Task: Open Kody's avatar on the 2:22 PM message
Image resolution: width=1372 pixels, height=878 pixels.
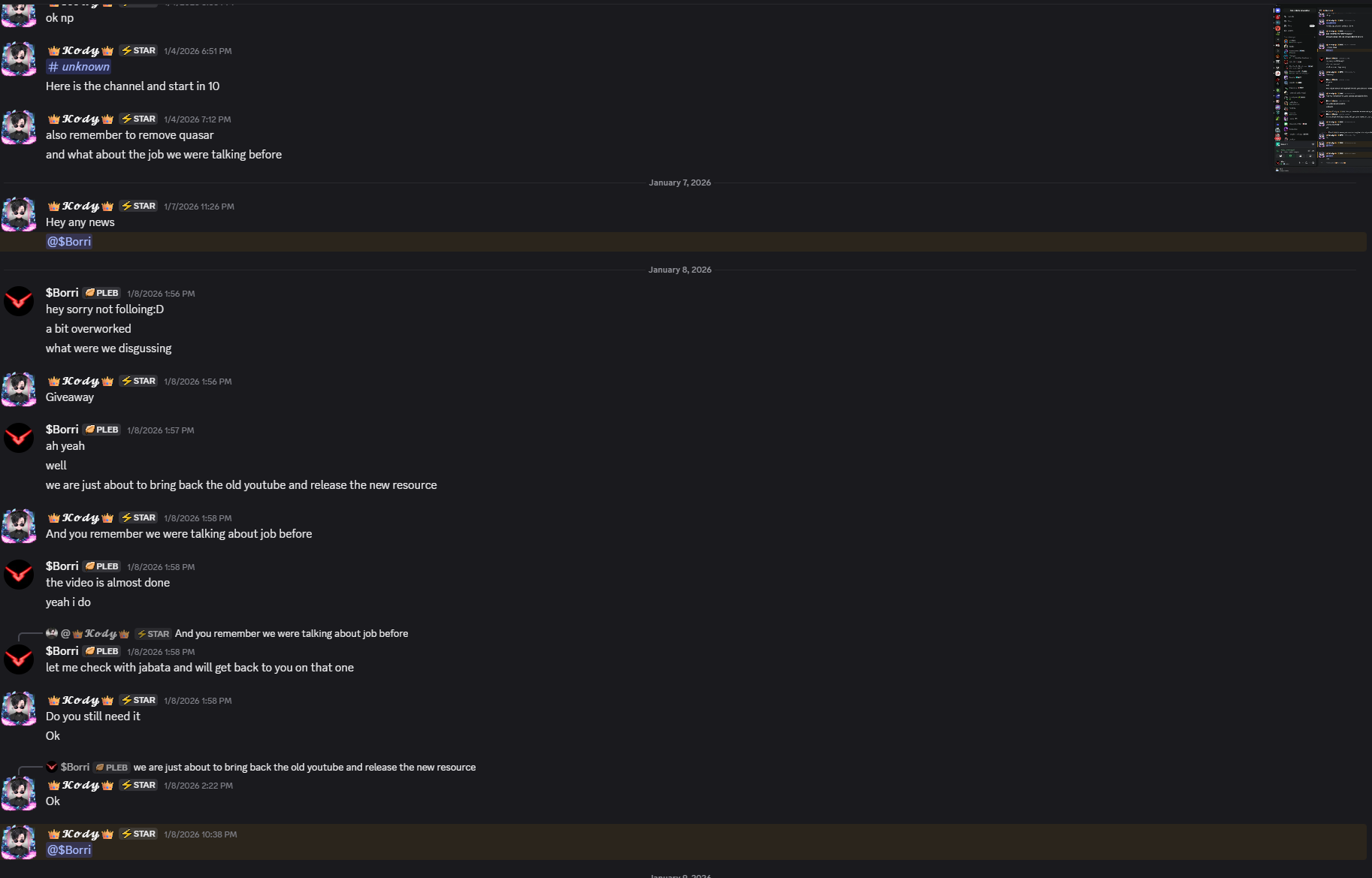Action: tap(19, 794)
